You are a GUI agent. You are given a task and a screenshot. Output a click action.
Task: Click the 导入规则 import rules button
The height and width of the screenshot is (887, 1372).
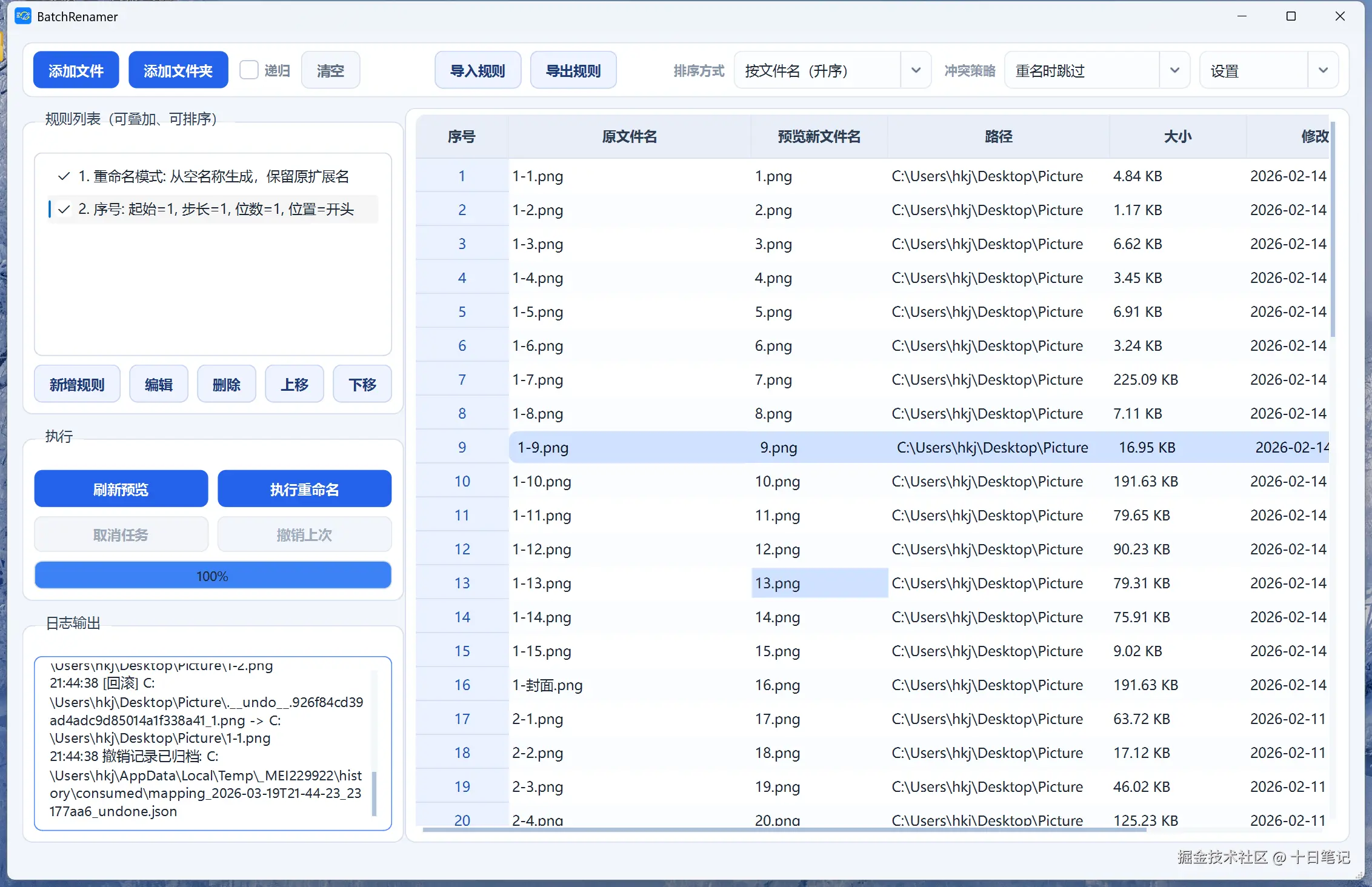478,70
